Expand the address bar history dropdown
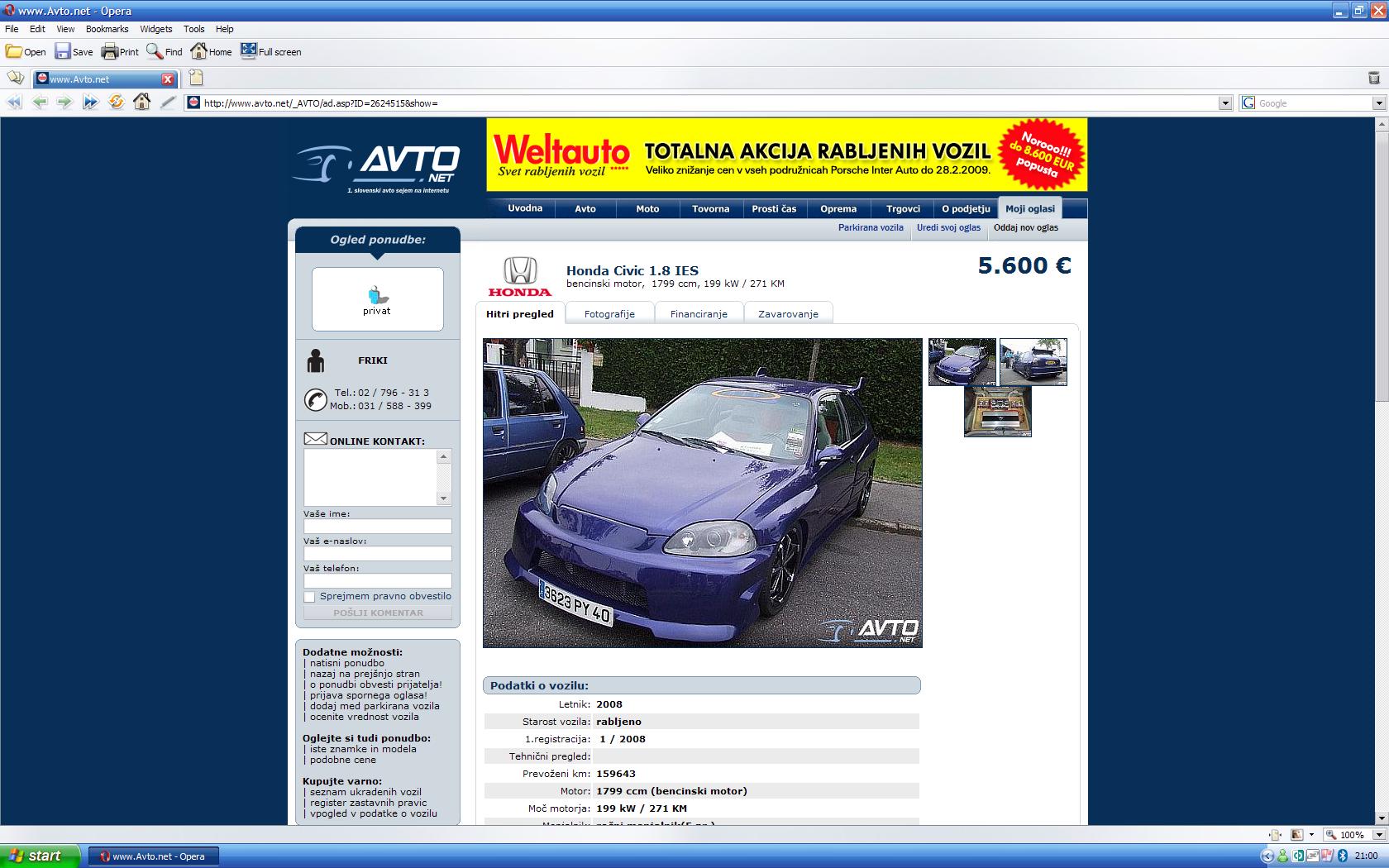The height and width of the screenshot is (868, 1389). (x=1226, y=103)
